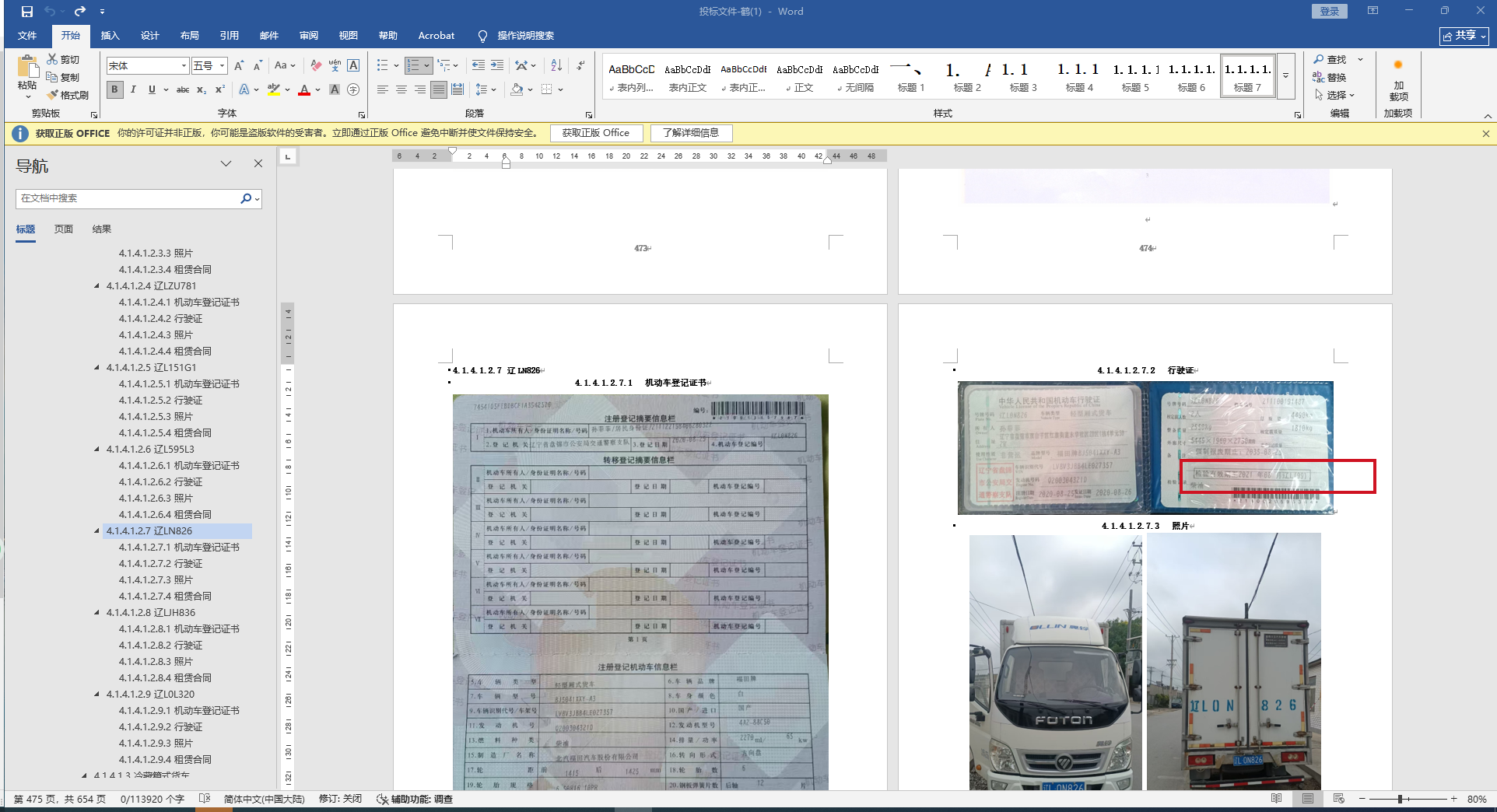Toggle underline formatting

point(152,89)
